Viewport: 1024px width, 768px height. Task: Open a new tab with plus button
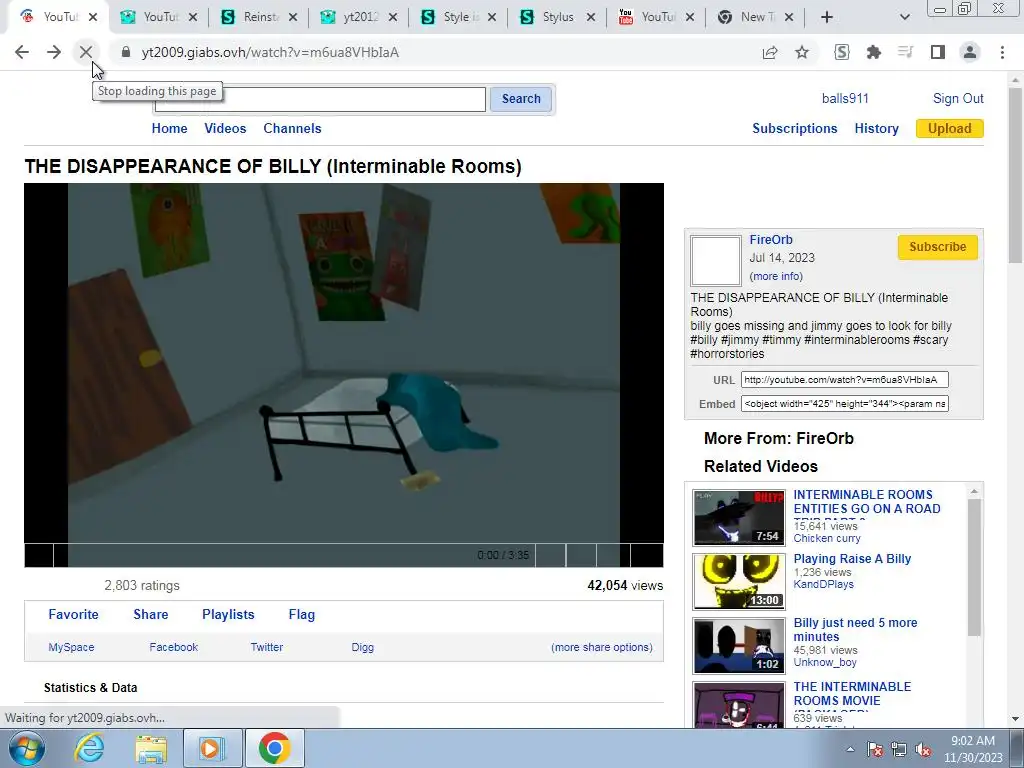click(x=827, y=17)
